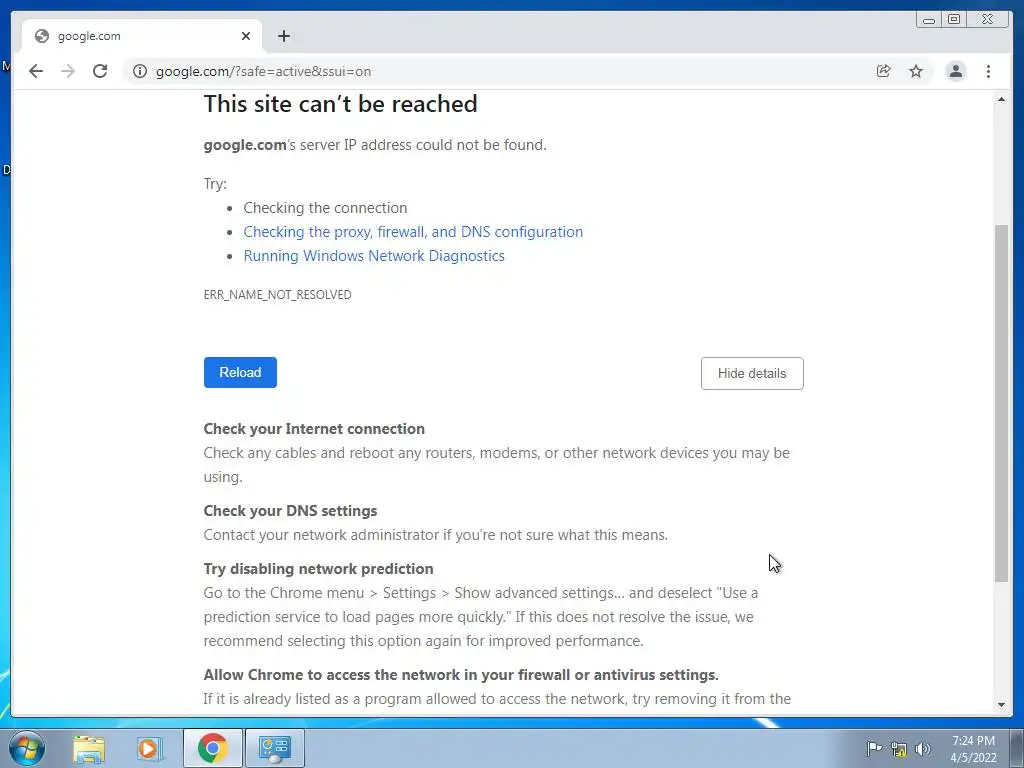Minimize the Chrome window
The image size is (1024, 768).
point(929,20)
